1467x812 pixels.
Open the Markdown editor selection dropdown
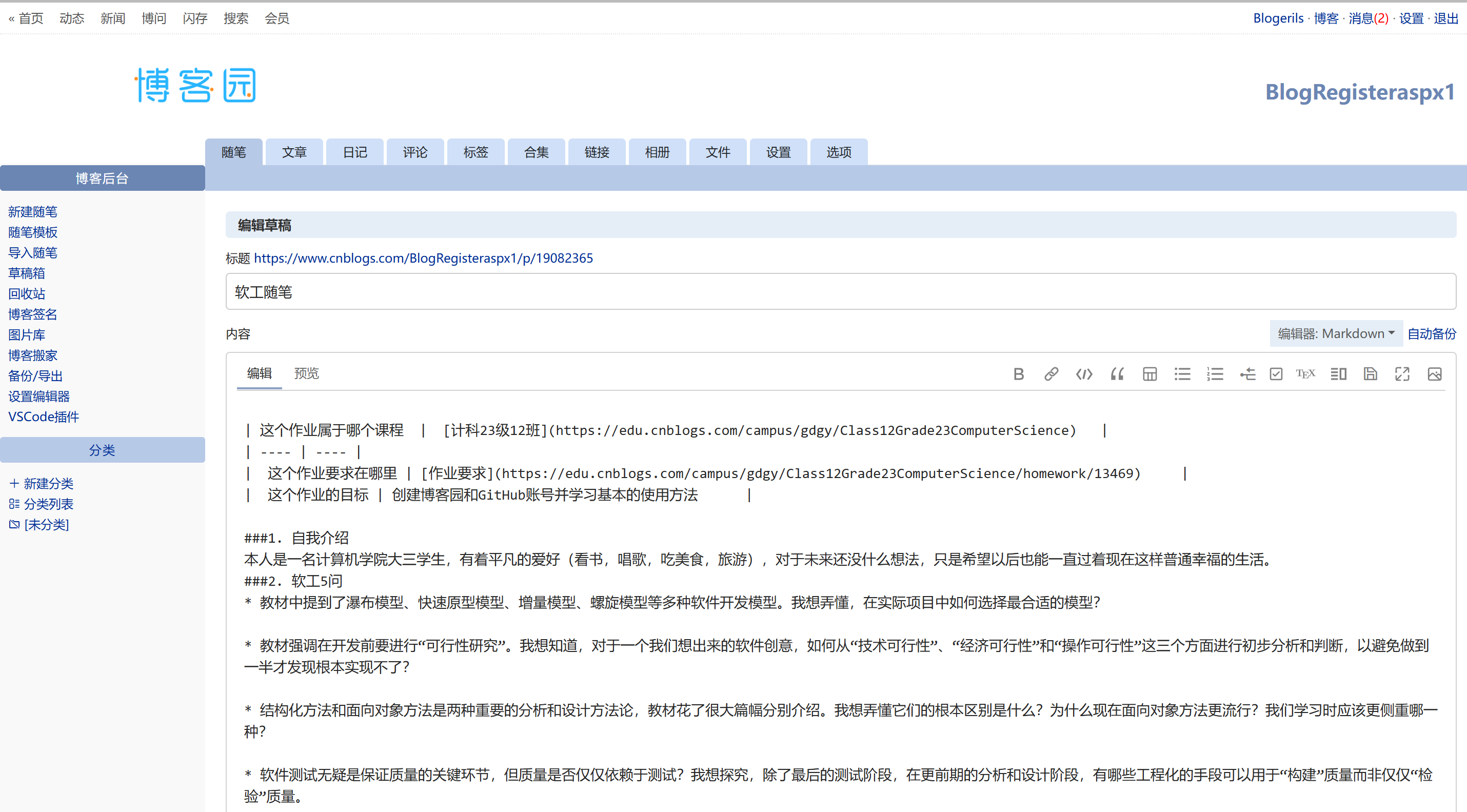[x=1335, y=334]
